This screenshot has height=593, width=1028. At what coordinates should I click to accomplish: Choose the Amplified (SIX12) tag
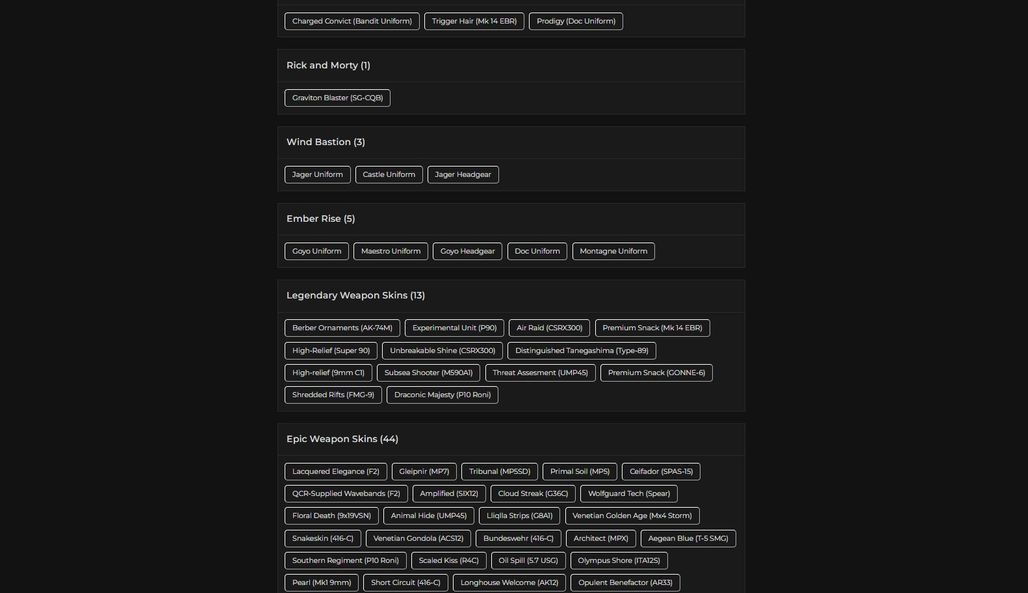(449, 494)
